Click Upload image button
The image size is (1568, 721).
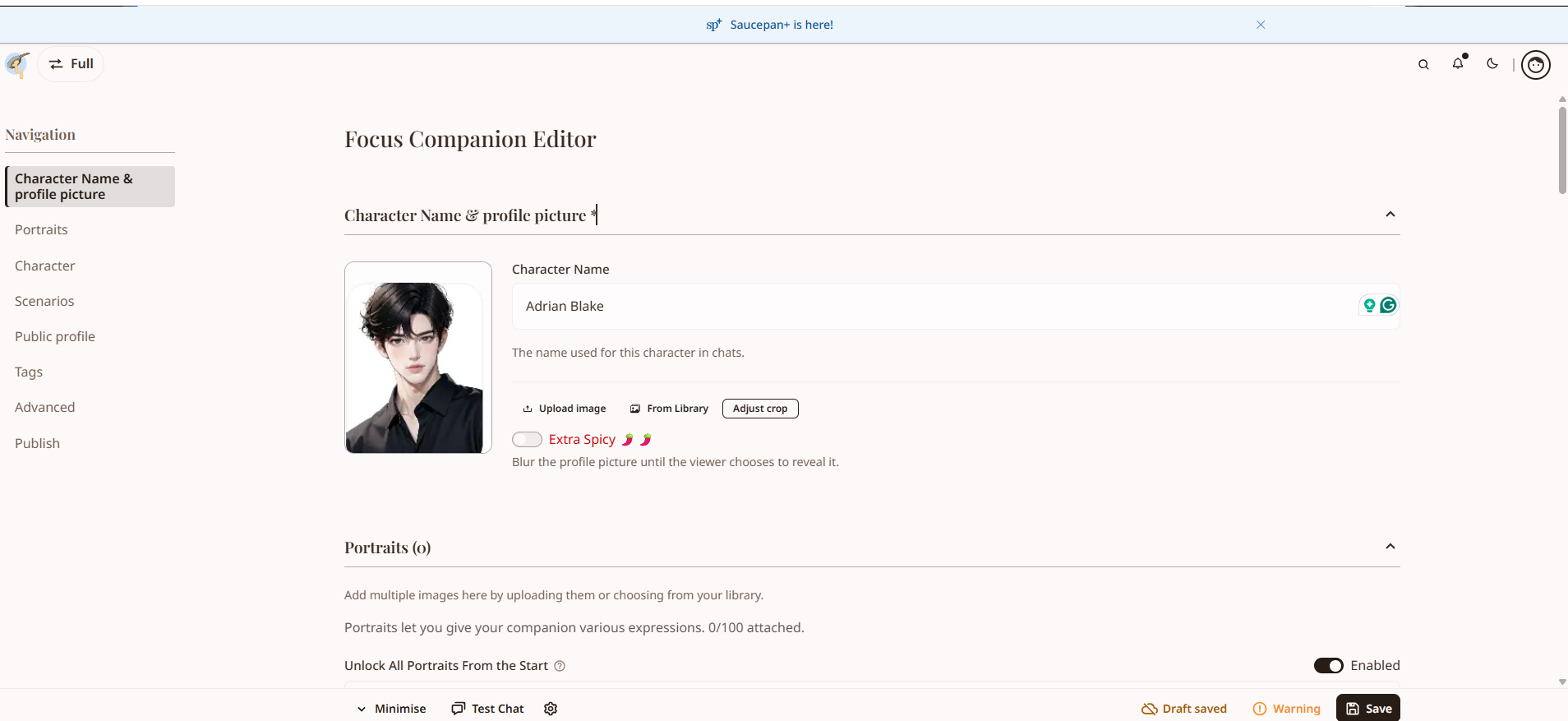pos(565,409)
